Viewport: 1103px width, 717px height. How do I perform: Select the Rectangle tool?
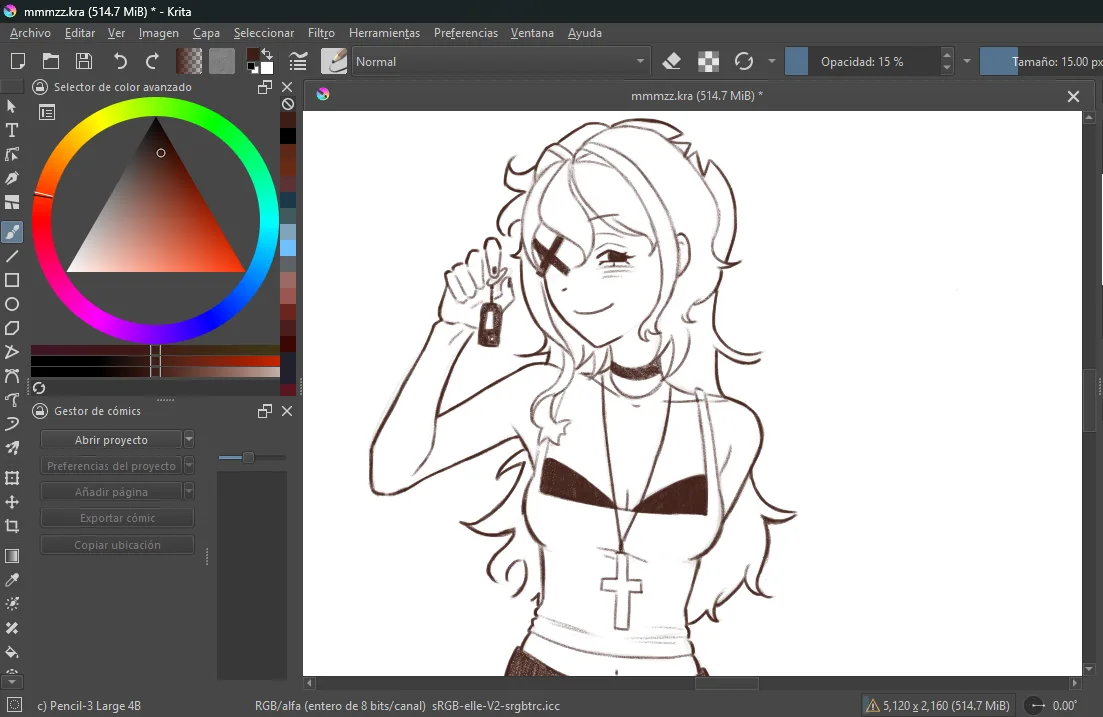(x=11, y=280)
